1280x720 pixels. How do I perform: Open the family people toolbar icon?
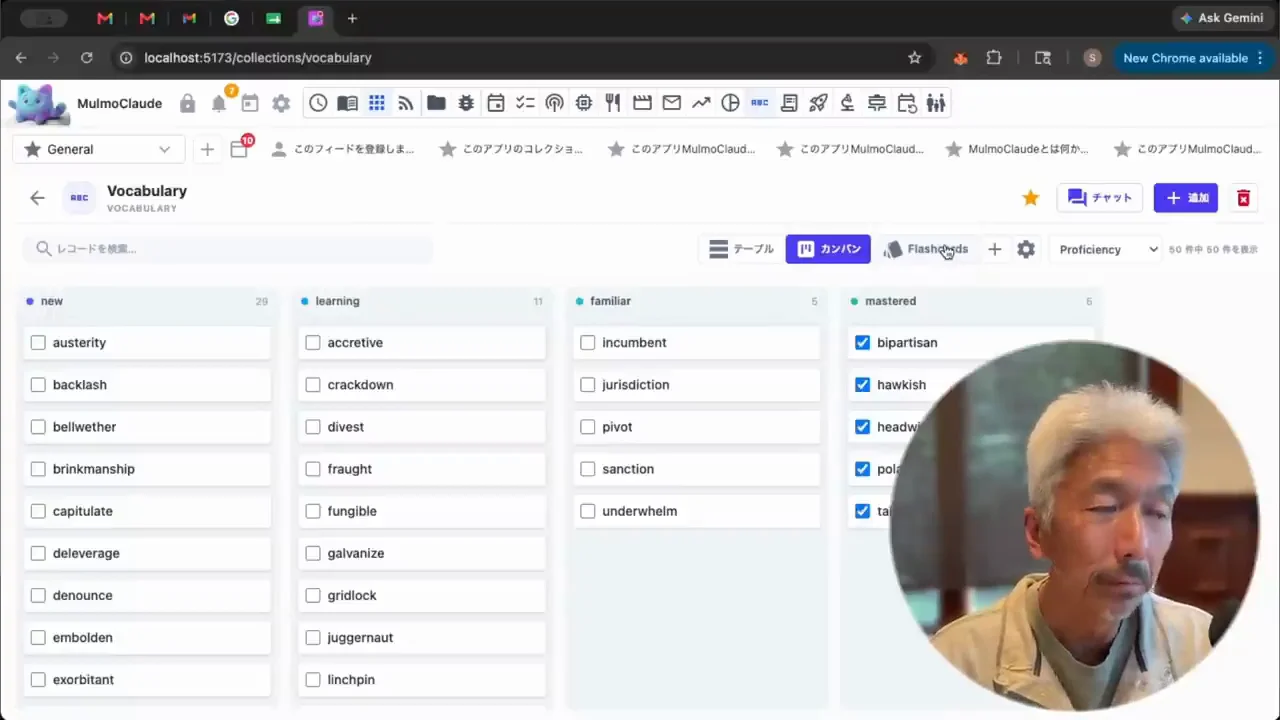936,103
